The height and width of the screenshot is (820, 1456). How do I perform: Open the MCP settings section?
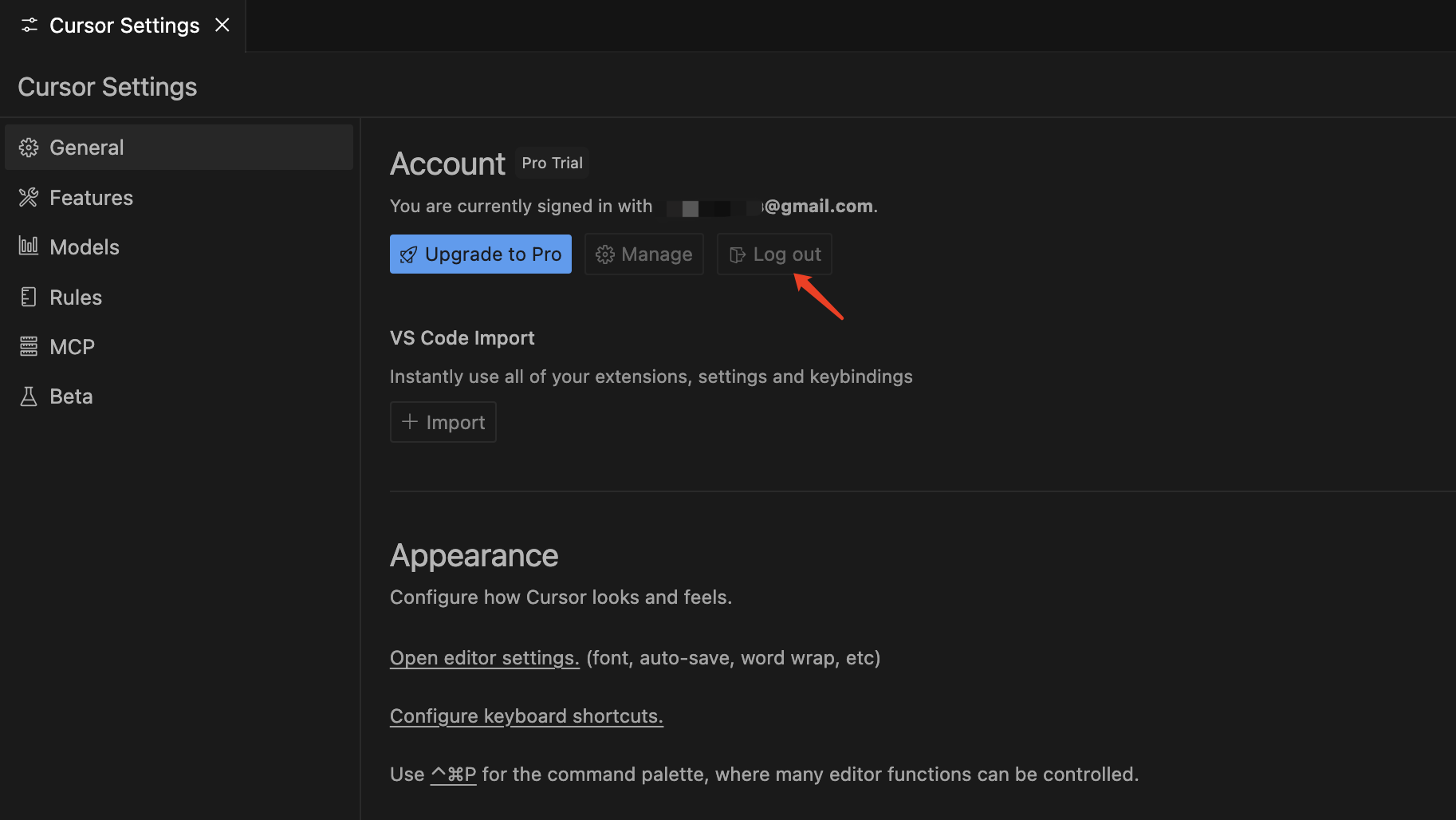click(x=179, y=347)
